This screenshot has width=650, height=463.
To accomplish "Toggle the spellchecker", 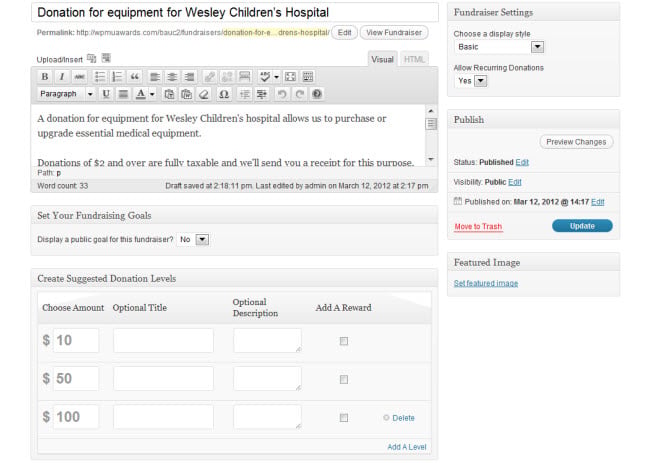I will (264, 77).
